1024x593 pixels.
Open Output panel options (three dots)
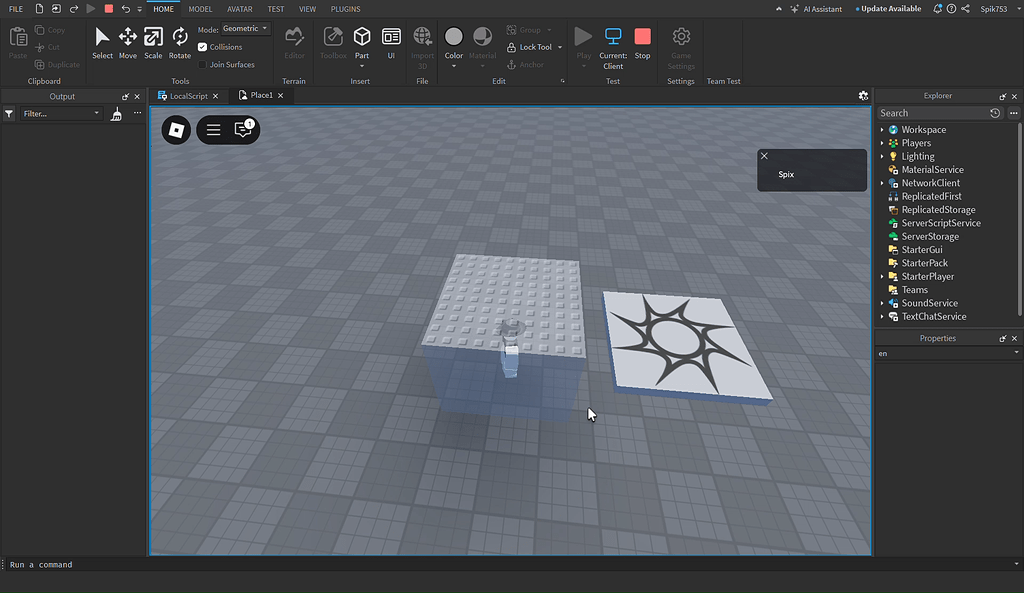click(137, 113)
